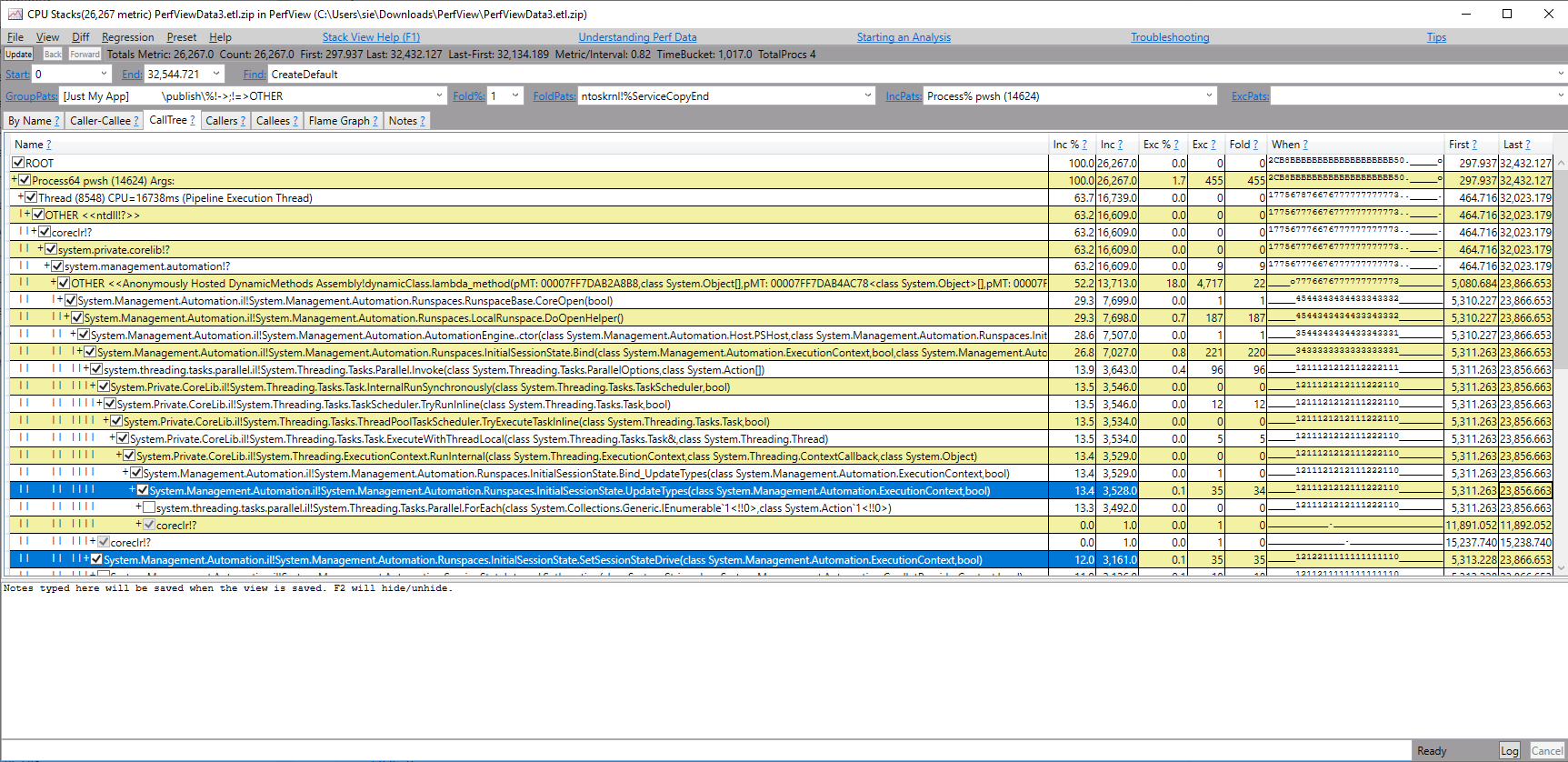The image size is (1568, 762).
Task: Toggle checkbox for Thread (8548) row
Action: coord(32,197)
